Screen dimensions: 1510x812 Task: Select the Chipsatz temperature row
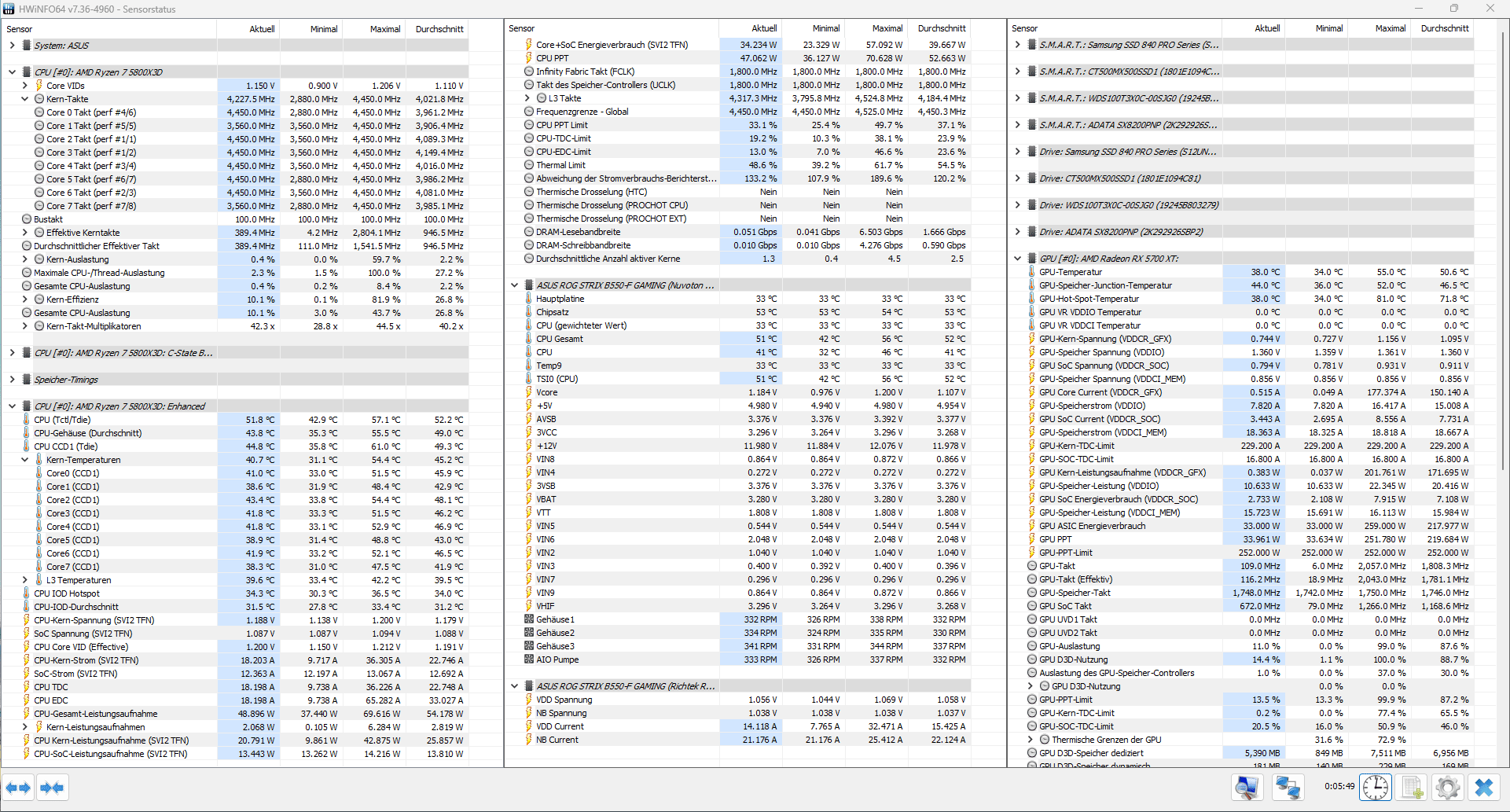pyautogui.click(x=737, y=312)
